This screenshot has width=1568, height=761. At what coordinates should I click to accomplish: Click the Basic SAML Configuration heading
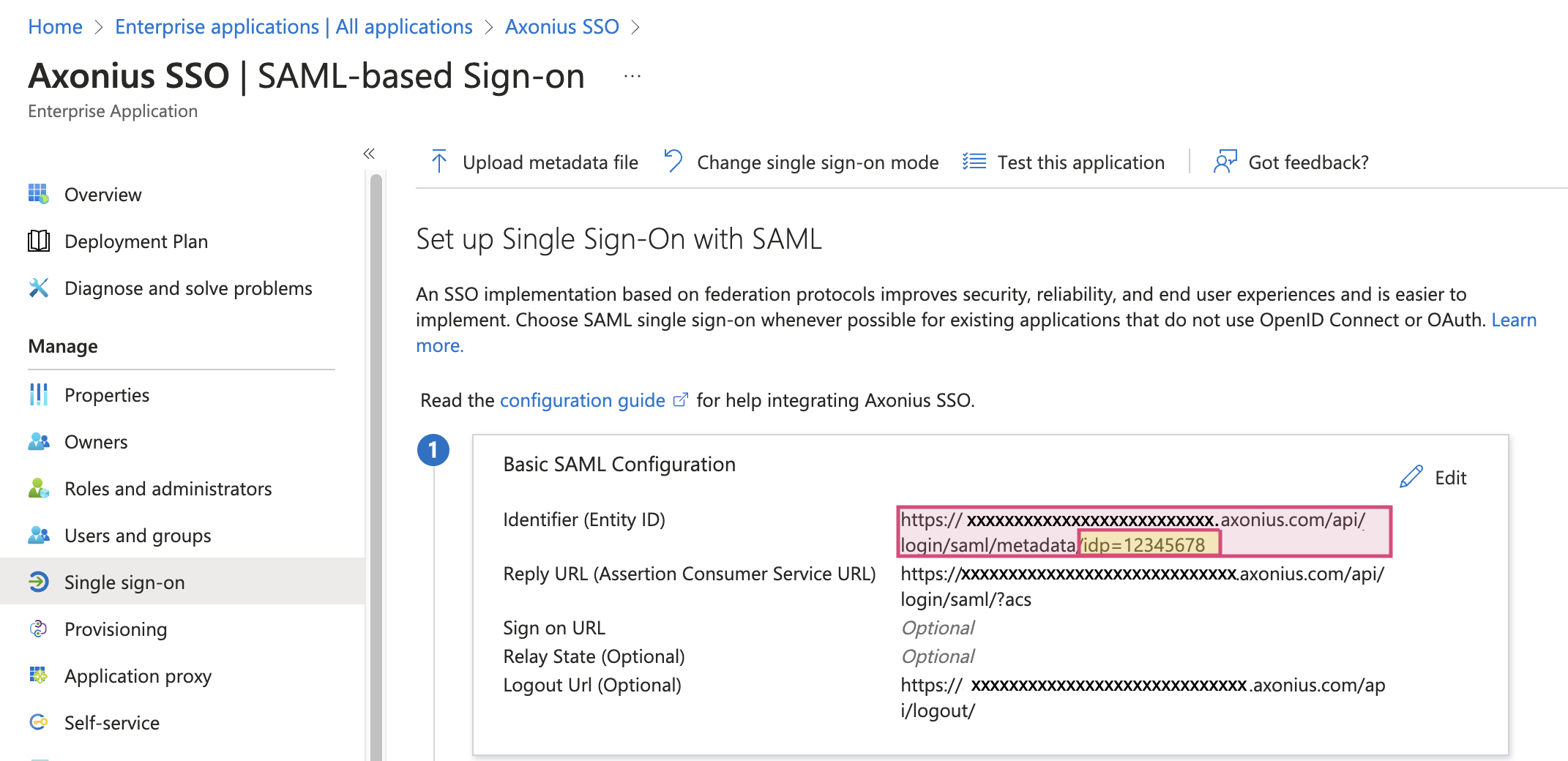[619, 464]
